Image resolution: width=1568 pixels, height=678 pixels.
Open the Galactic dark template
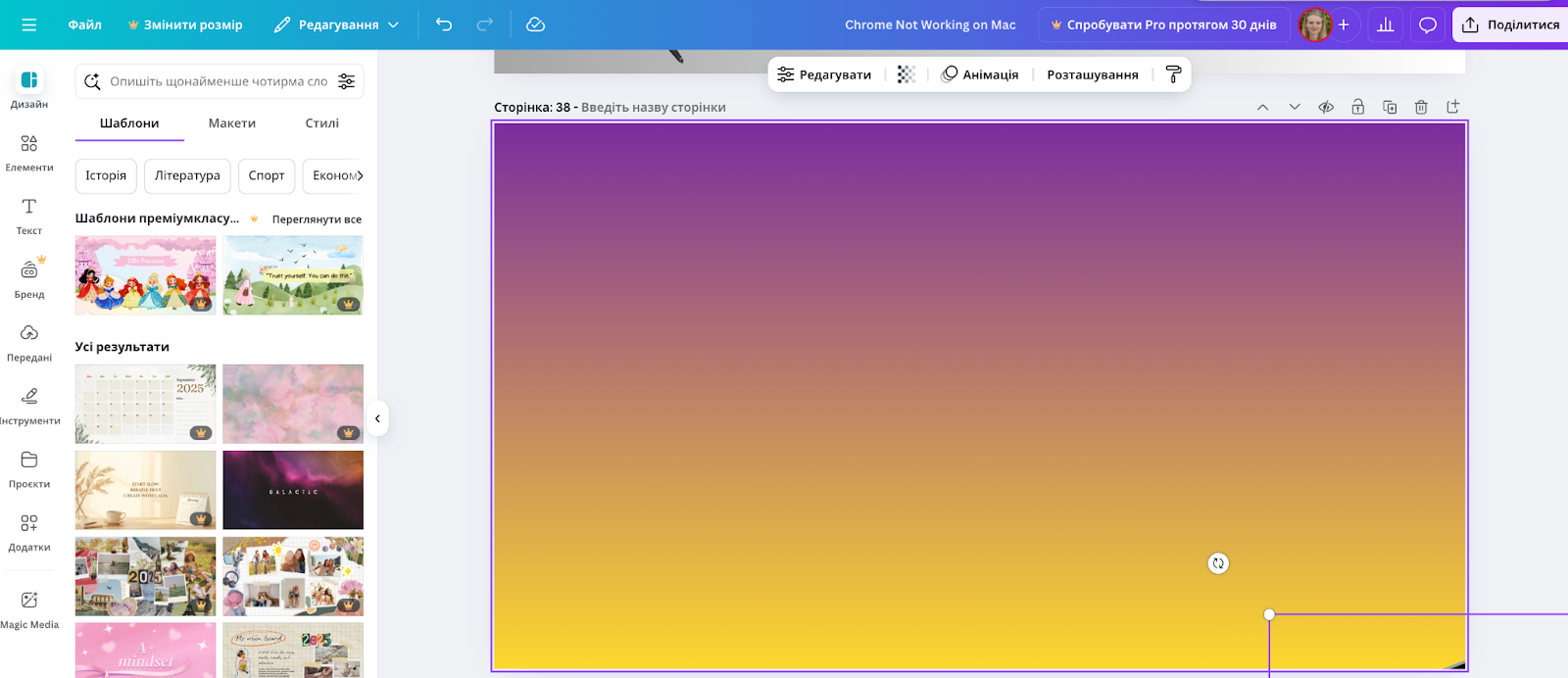[x=293, y=490]
